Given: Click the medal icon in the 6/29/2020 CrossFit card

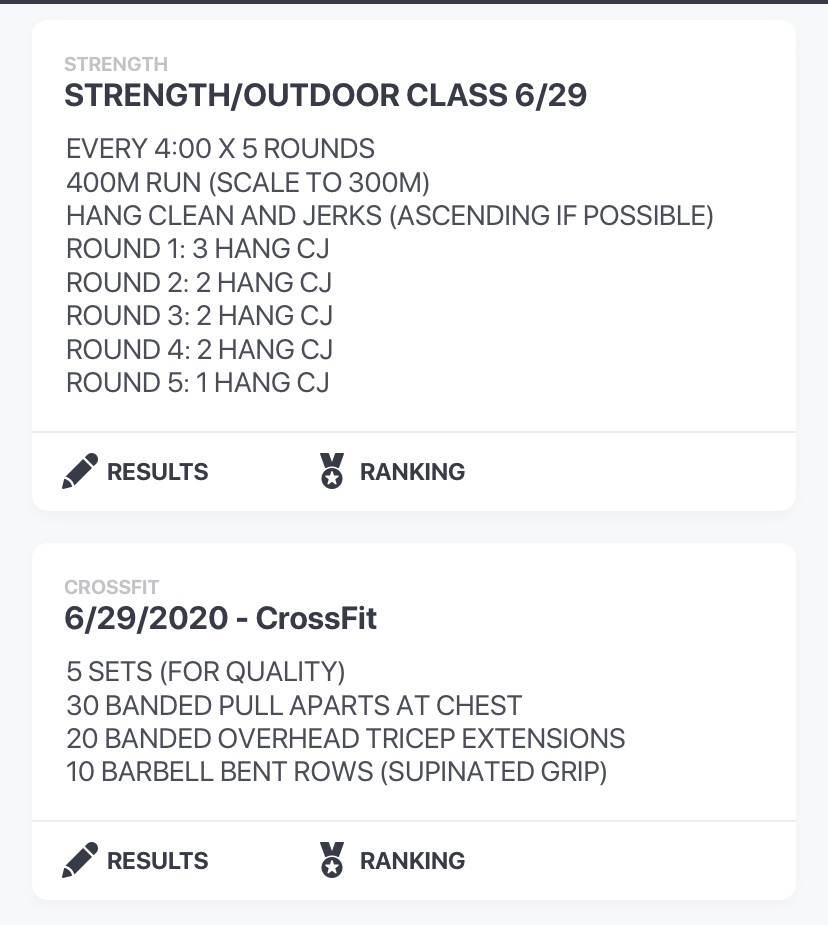Looking at the screenshot, I should 332,860.
